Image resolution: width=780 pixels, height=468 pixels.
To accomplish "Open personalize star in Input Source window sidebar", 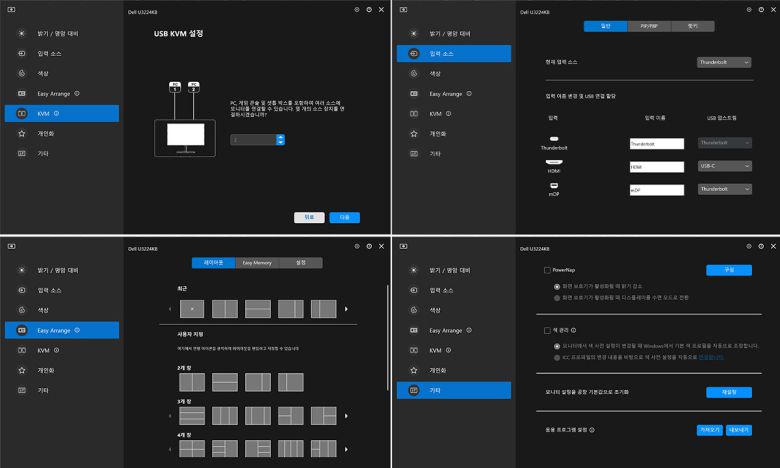I will (x=413, y=133).
